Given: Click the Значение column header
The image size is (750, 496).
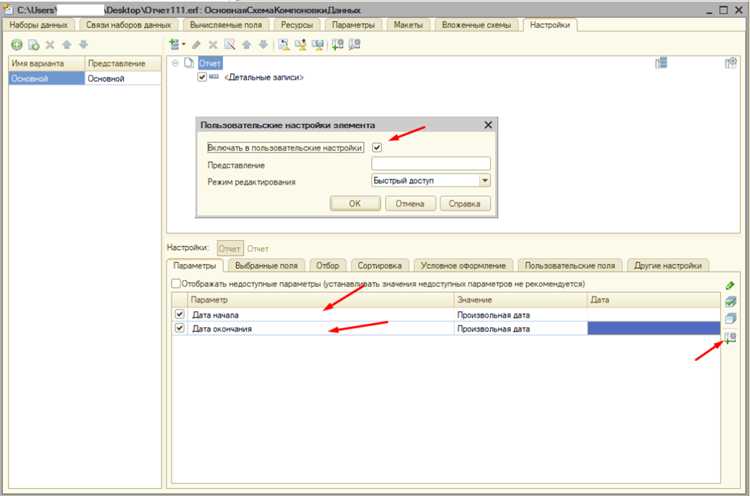Looking at the screenshot, I should pos(520,300).
